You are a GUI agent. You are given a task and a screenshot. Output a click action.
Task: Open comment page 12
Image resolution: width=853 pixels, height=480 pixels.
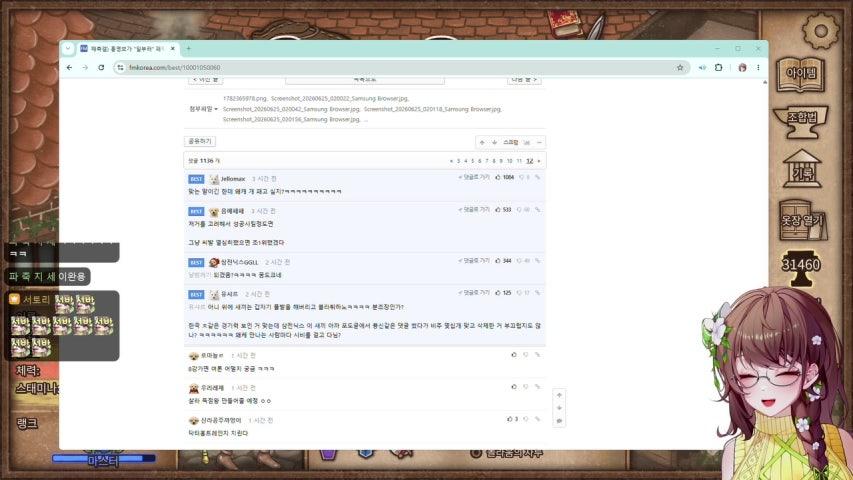529,161
